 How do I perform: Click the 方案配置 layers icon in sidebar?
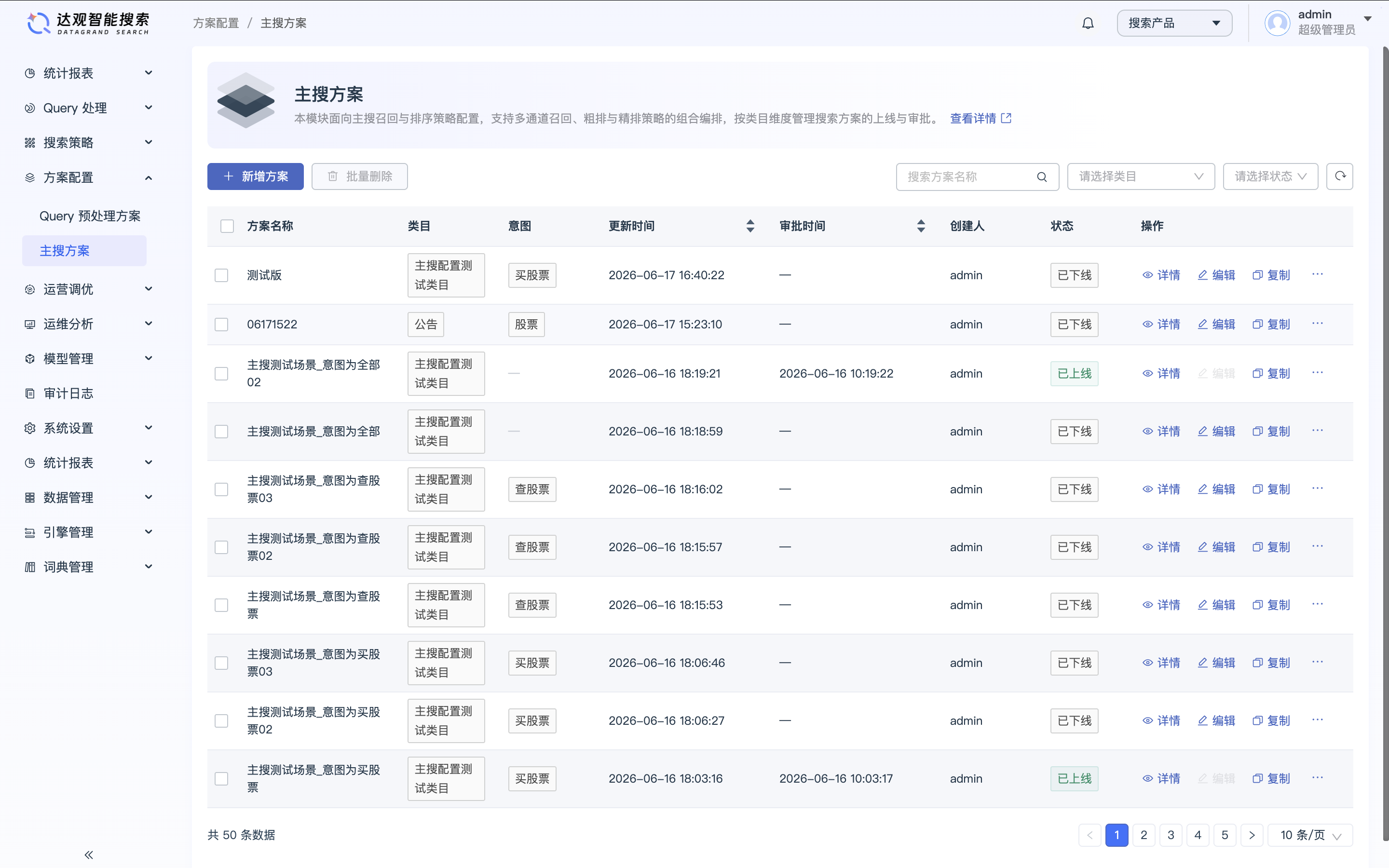click(30, 177)
